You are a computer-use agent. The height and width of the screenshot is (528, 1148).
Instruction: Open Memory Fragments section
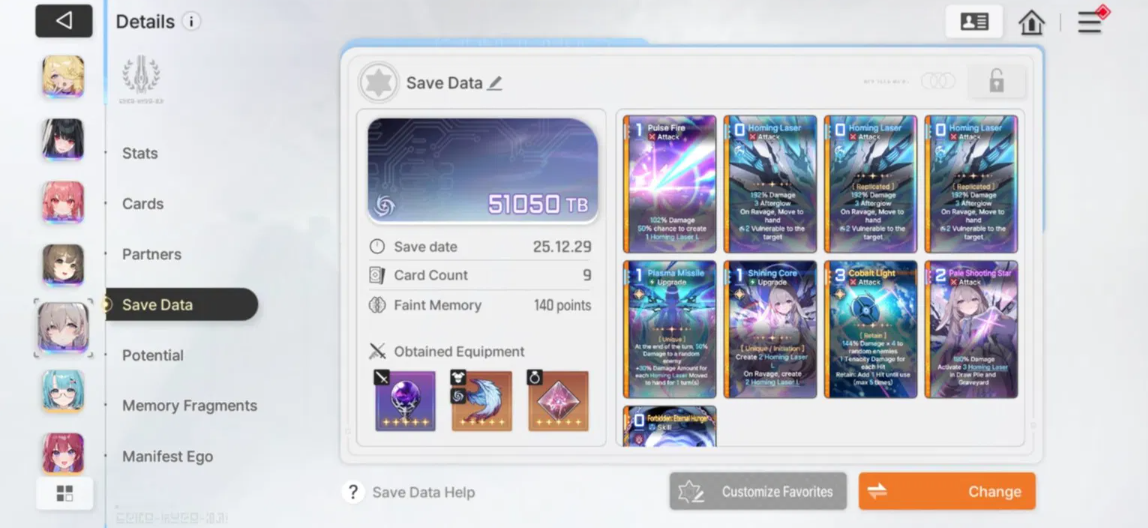pos(190,406)
